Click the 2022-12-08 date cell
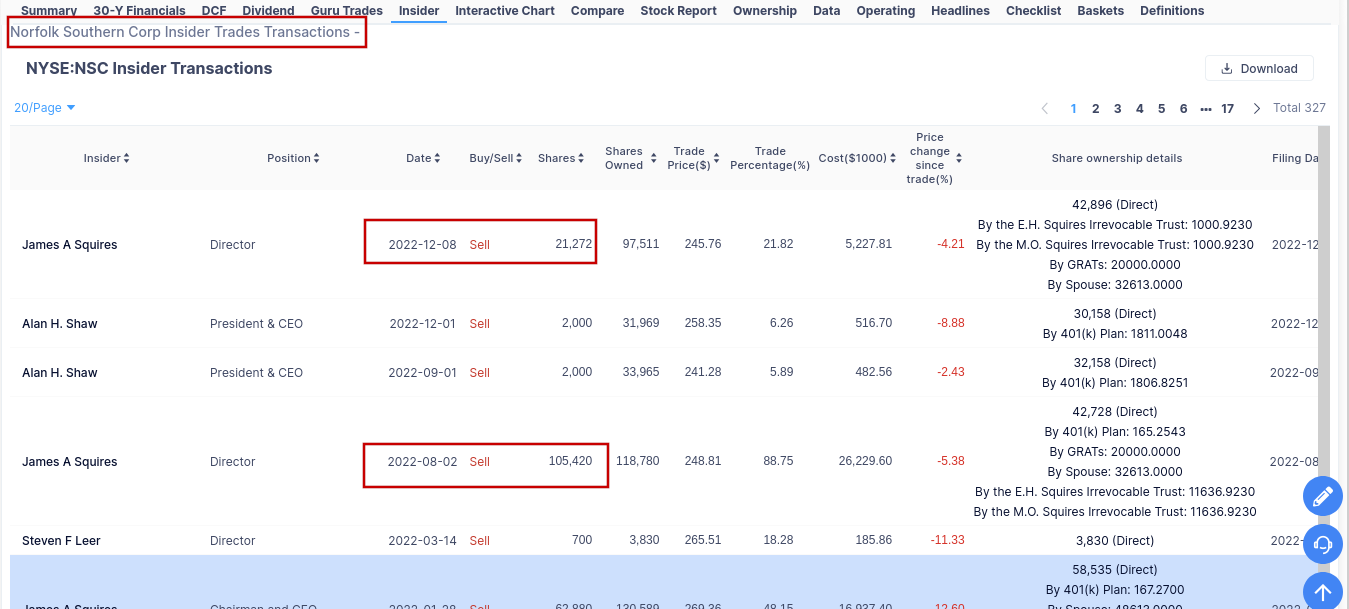This screenshot has width=1349, height=609. pyautogui.click(x=423, y=244)
